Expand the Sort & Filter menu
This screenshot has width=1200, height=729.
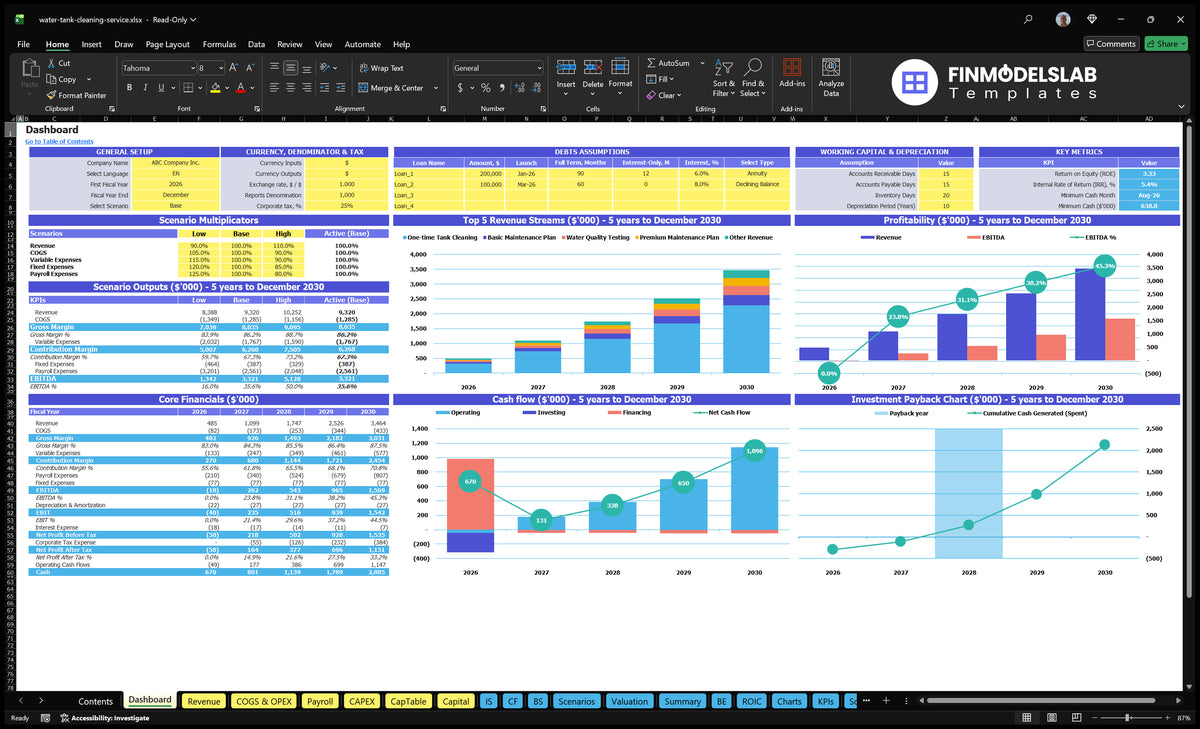coord(724,76)
